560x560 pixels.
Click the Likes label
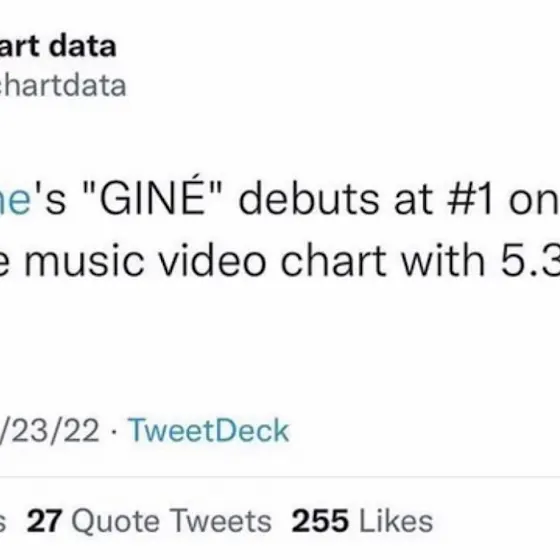click(x=396, y=521)
